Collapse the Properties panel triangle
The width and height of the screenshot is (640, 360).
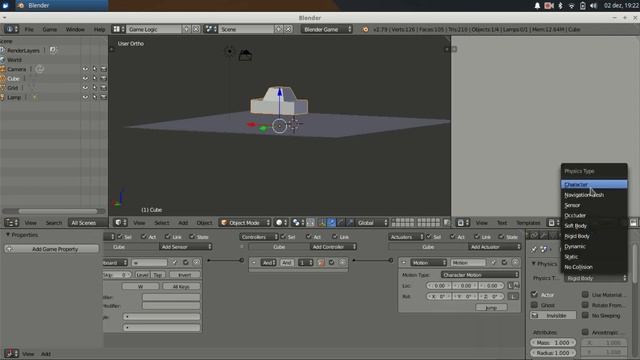pyautogui.click(x=7, y=235)
